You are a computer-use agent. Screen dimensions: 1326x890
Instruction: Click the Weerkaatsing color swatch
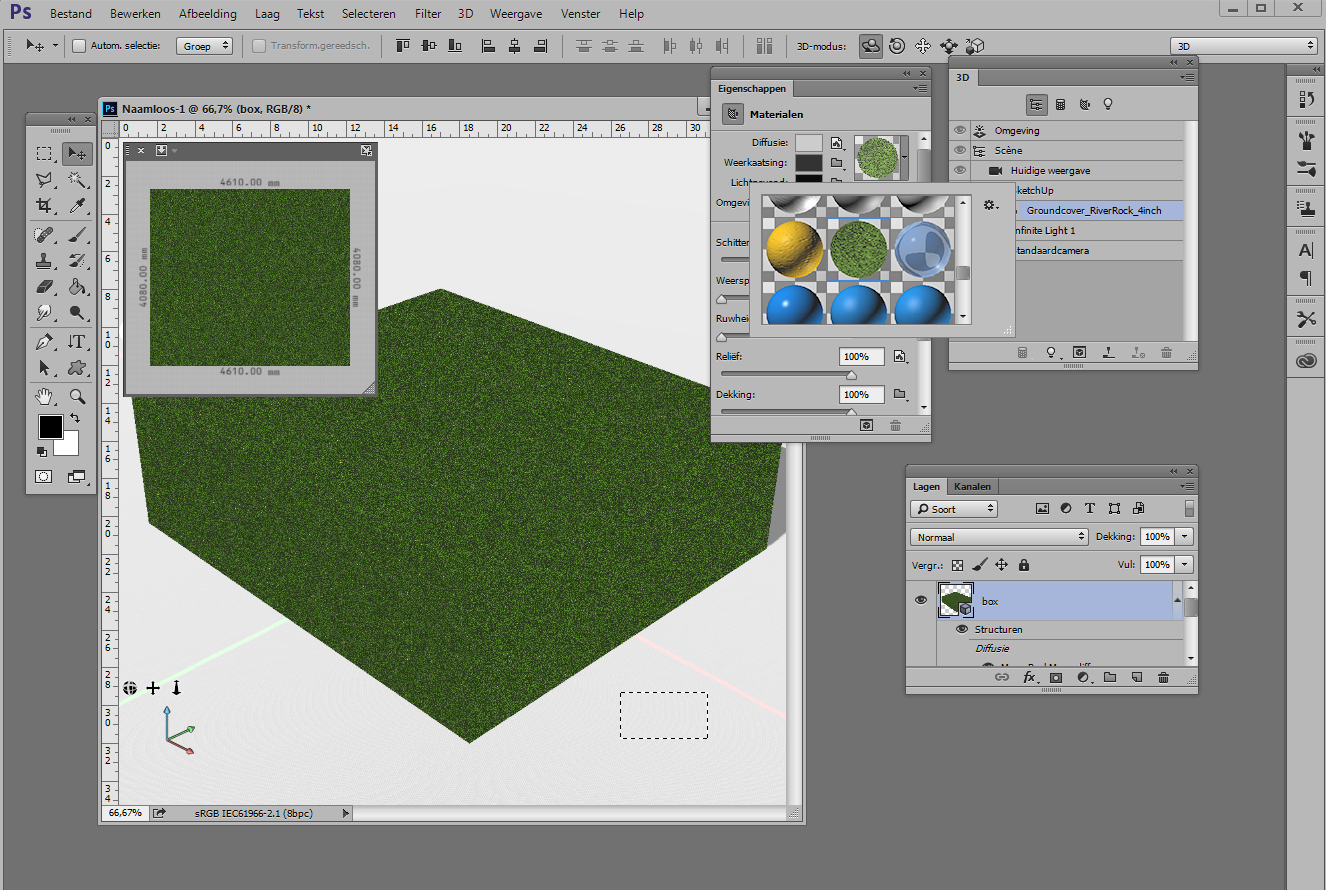[x=809, y=163]
